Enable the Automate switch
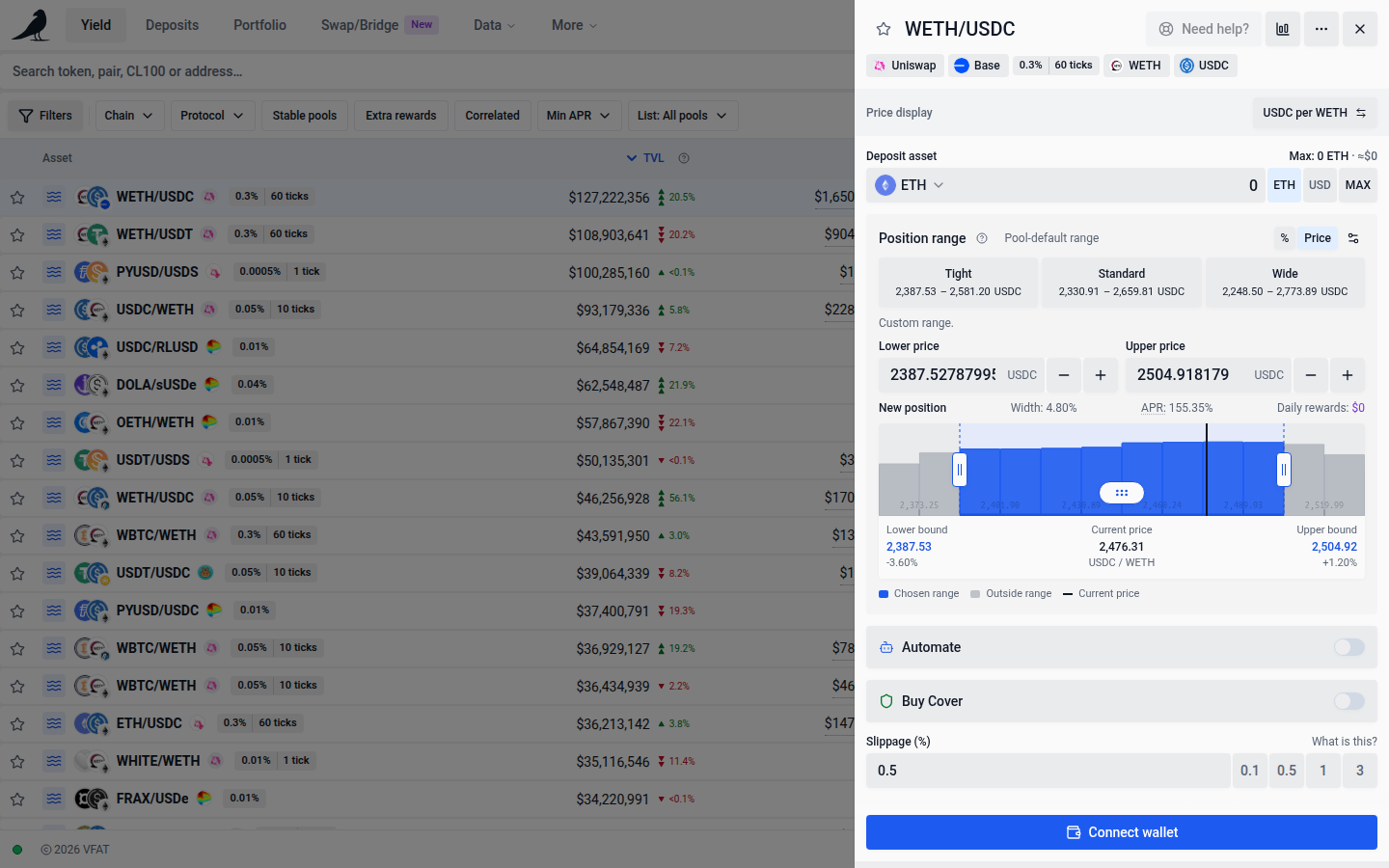Viewport: 1389px width, 868px height. point(1349,647)
